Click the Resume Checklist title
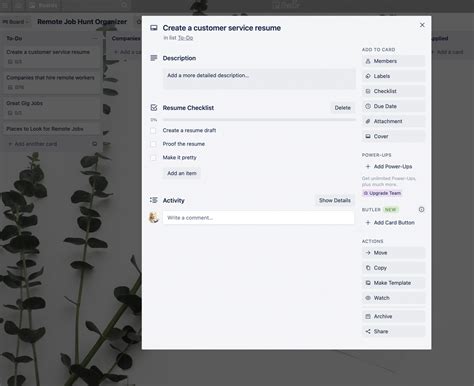This screenshot has width=474, height=386. pyautogui.click(x=188, y=108)
